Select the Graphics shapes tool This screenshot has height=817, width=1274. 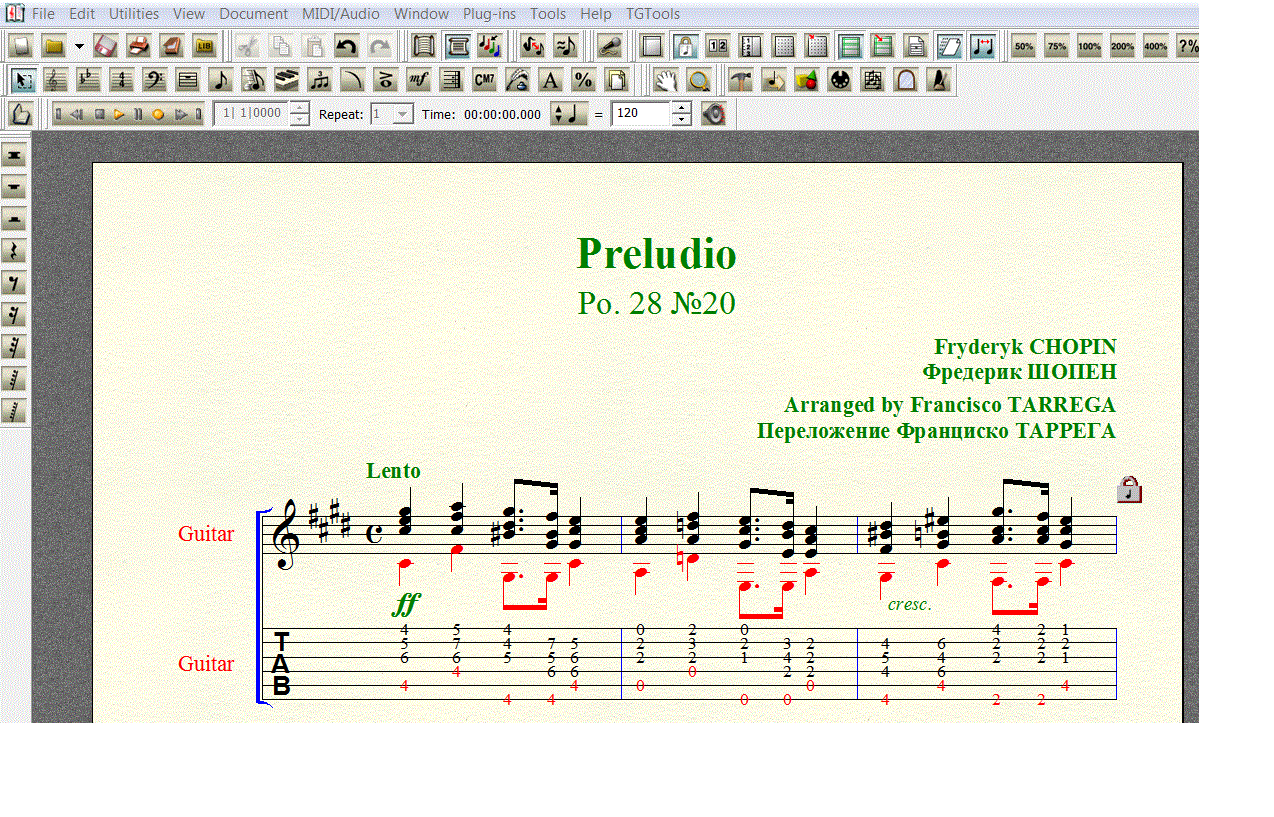coord(806,80)
